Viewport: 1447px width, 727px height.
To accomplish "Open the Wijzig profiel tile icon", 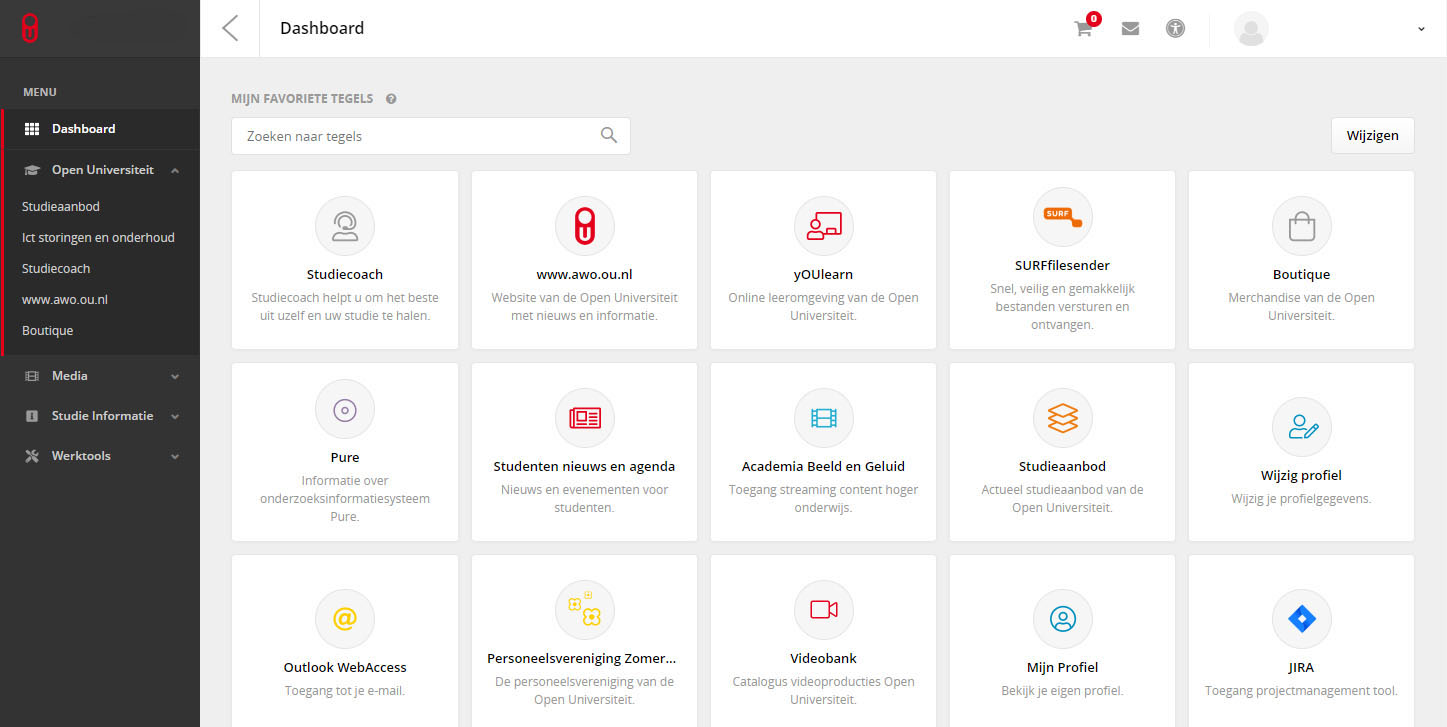I will pyautogui.click(x=1301, y=426).
